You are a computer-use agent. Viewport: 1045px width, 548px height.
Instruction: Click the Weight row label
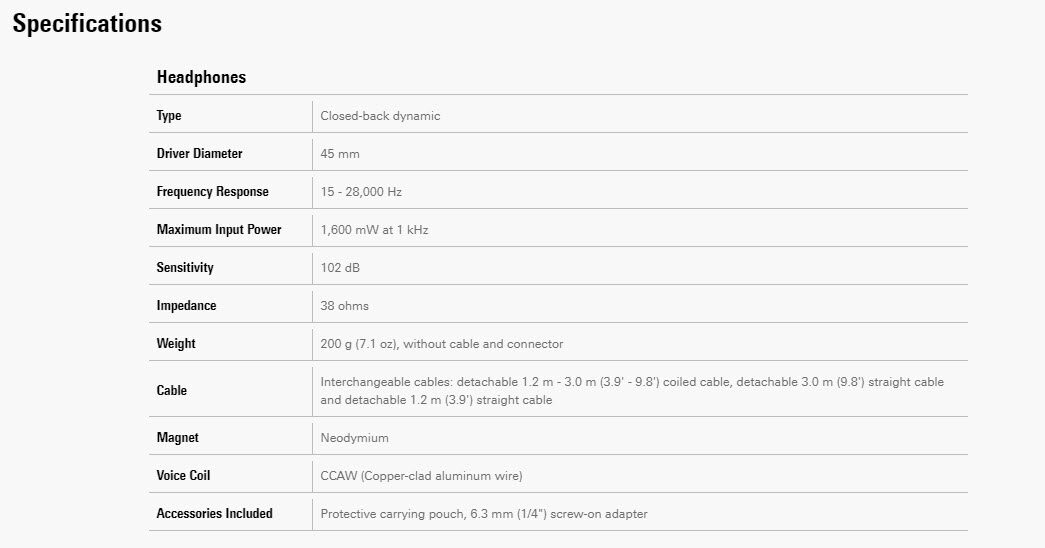coord(176,344)
